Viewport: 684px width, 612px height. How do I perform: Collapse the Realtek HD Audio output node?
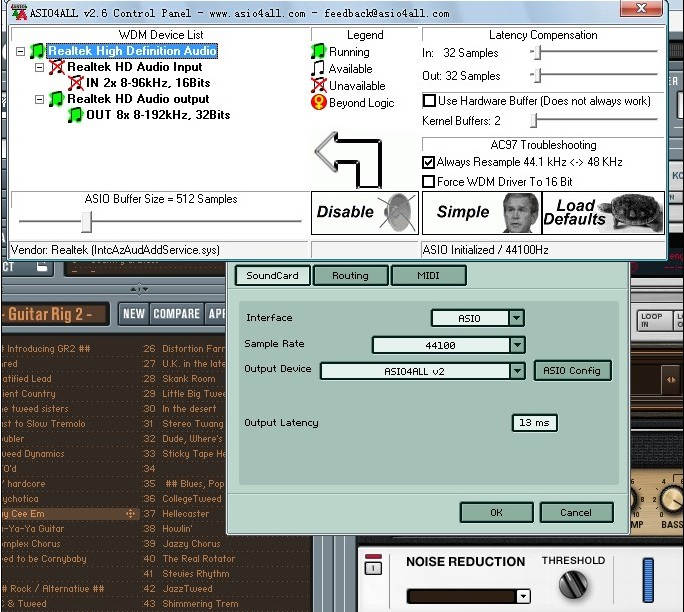point(39,99)
